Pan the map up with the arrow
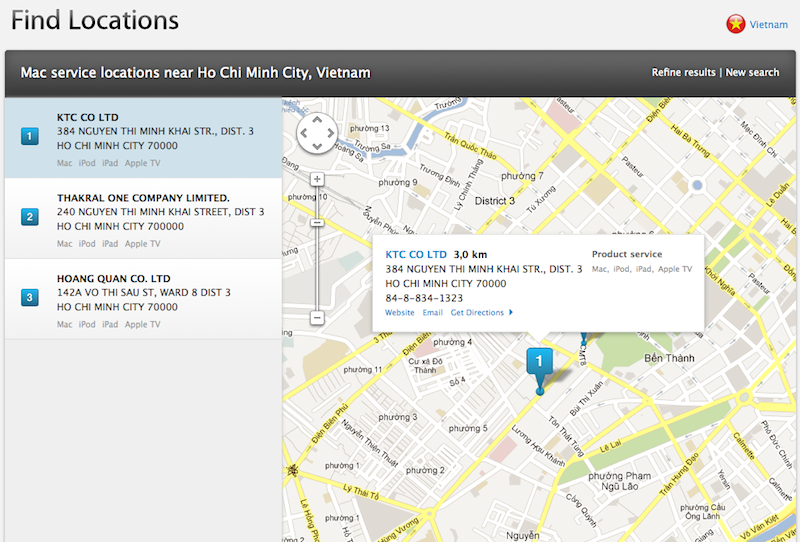This screenshot has width=800, height=542. (317, 120)
